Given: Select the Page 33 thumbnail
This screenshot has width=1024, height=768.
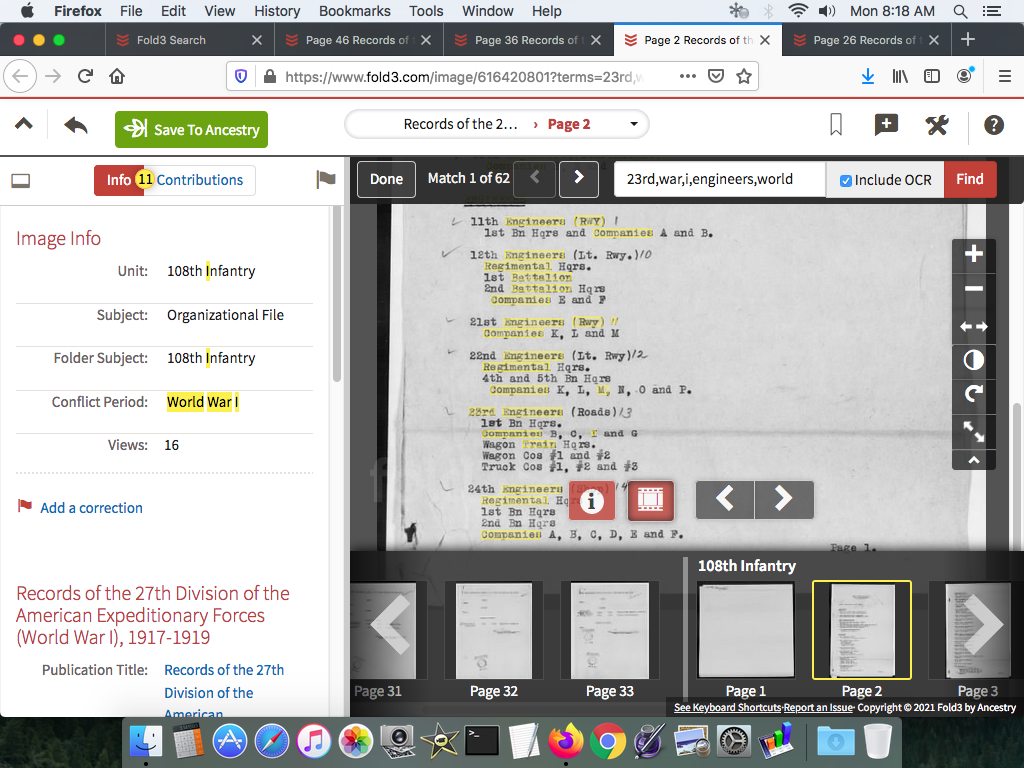Looking at the screenshot, I should click(x=609, y=630).
